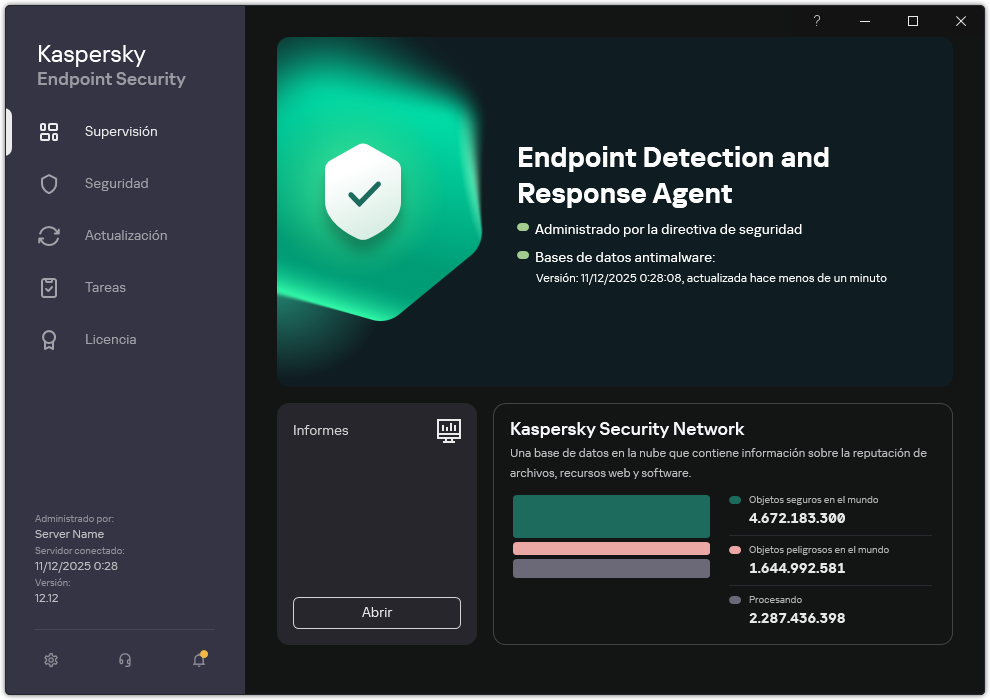Screen dimensions: 990x700
Task: Click the Informes monitor chart icon
Action: click(449, 430)
